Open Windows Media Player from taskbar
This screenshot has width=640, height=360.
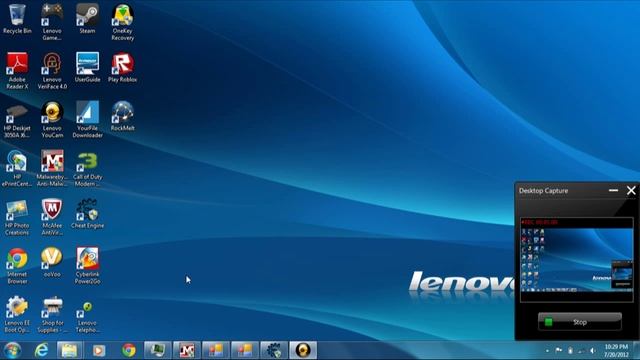click(99, 350)
